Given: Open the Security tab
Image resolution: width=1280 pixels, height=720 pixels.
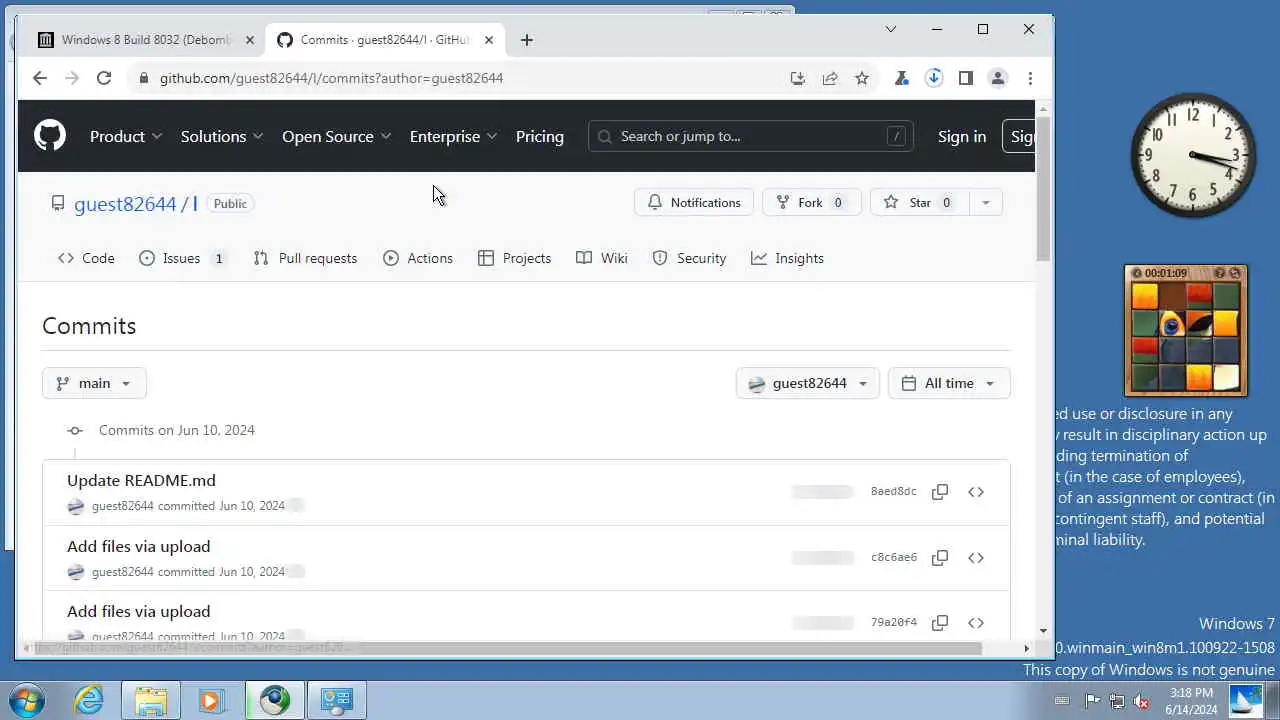Looking at the screenshot, I should pyautogui.click(x=689, y=258).
